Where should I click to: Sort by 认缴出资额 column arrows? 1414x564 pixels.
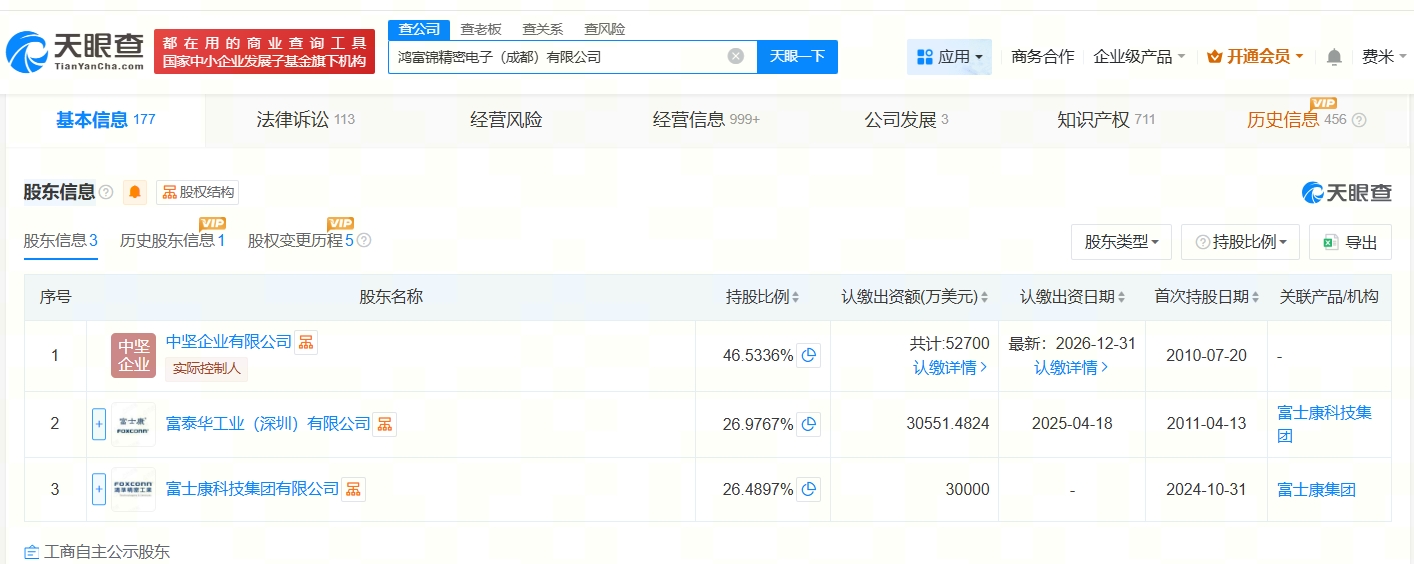point(984,297)
